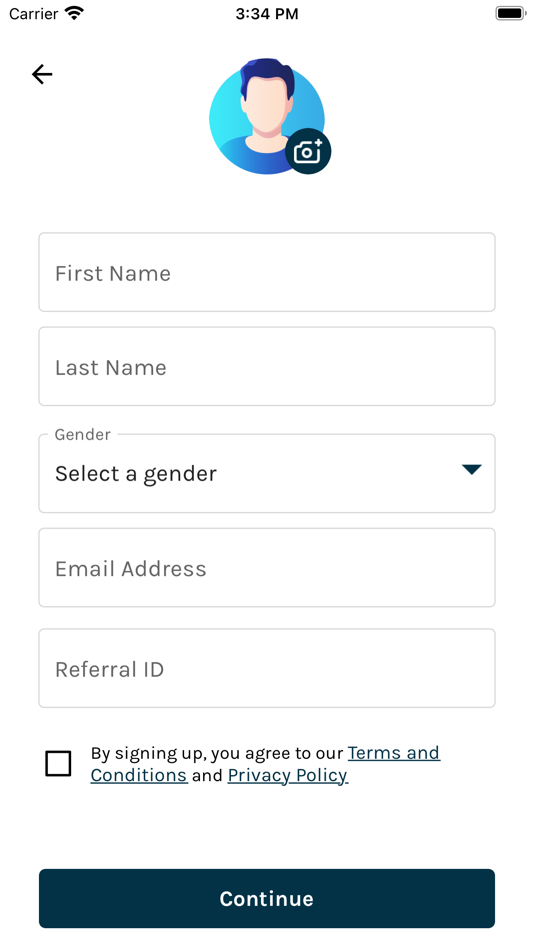Image resolution: width=534 pixels, height=950 pixels.
Task: Focus the First Name field
Action: pyautogui.click(x=267, y=273)
